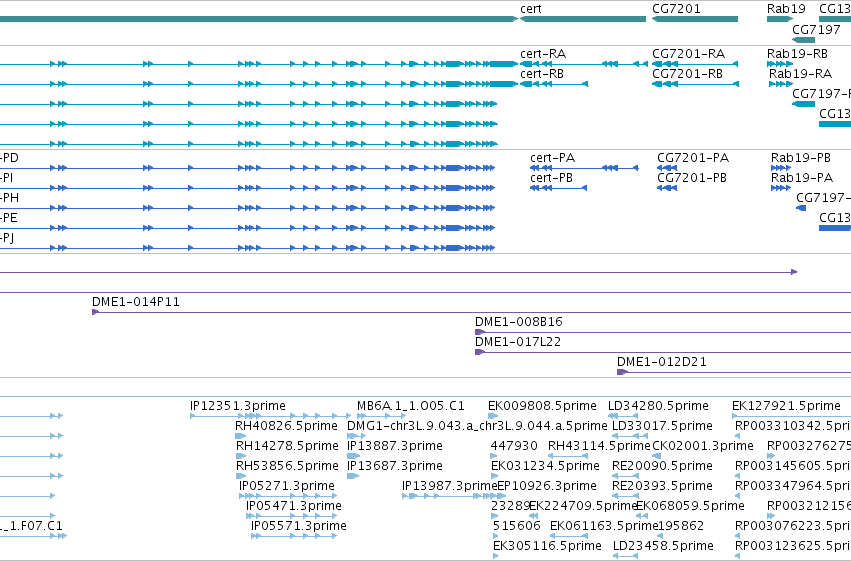The width and height of the screenshot is (851, 561).
Task: Select the DME1-017L22 BAC label
Action: pos(518,342)
